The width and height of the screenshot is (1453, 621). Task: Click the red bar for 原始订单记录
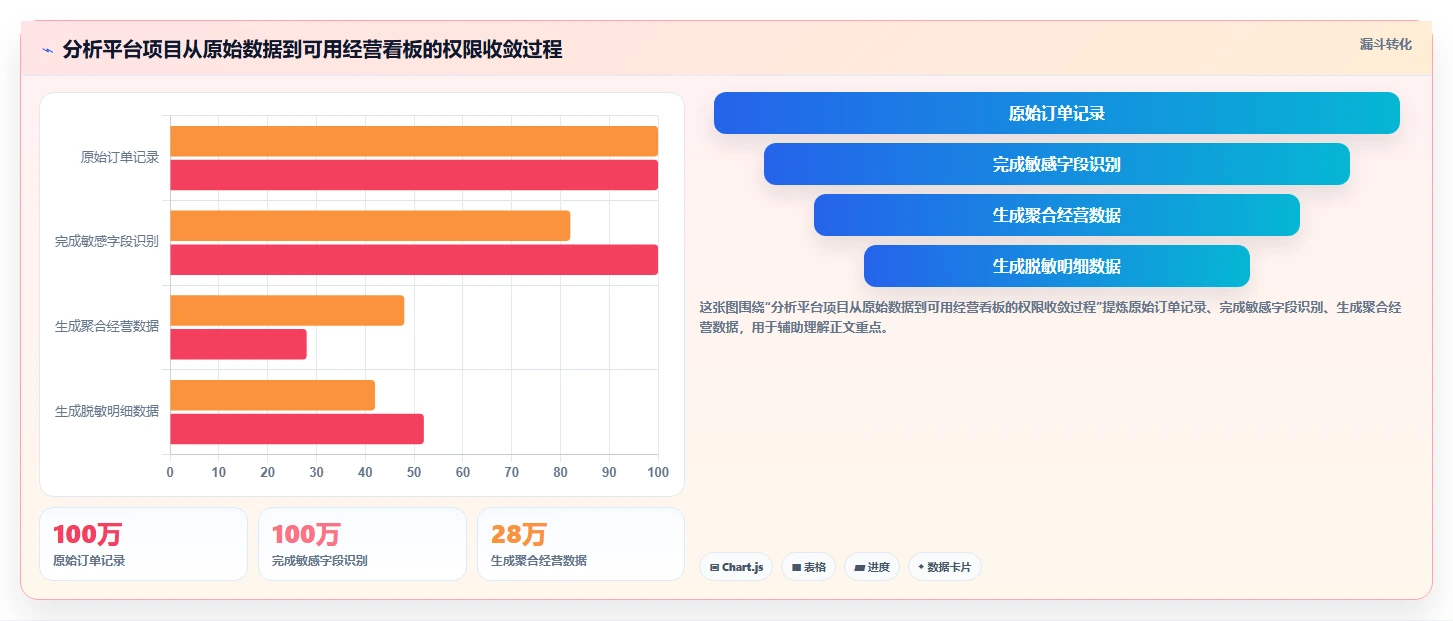(x=414, y=175)
